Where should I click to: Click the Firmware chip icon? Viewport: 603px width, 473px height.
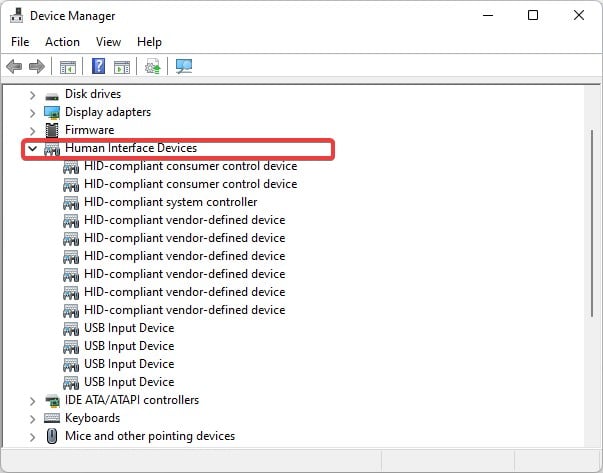point(52,130)
